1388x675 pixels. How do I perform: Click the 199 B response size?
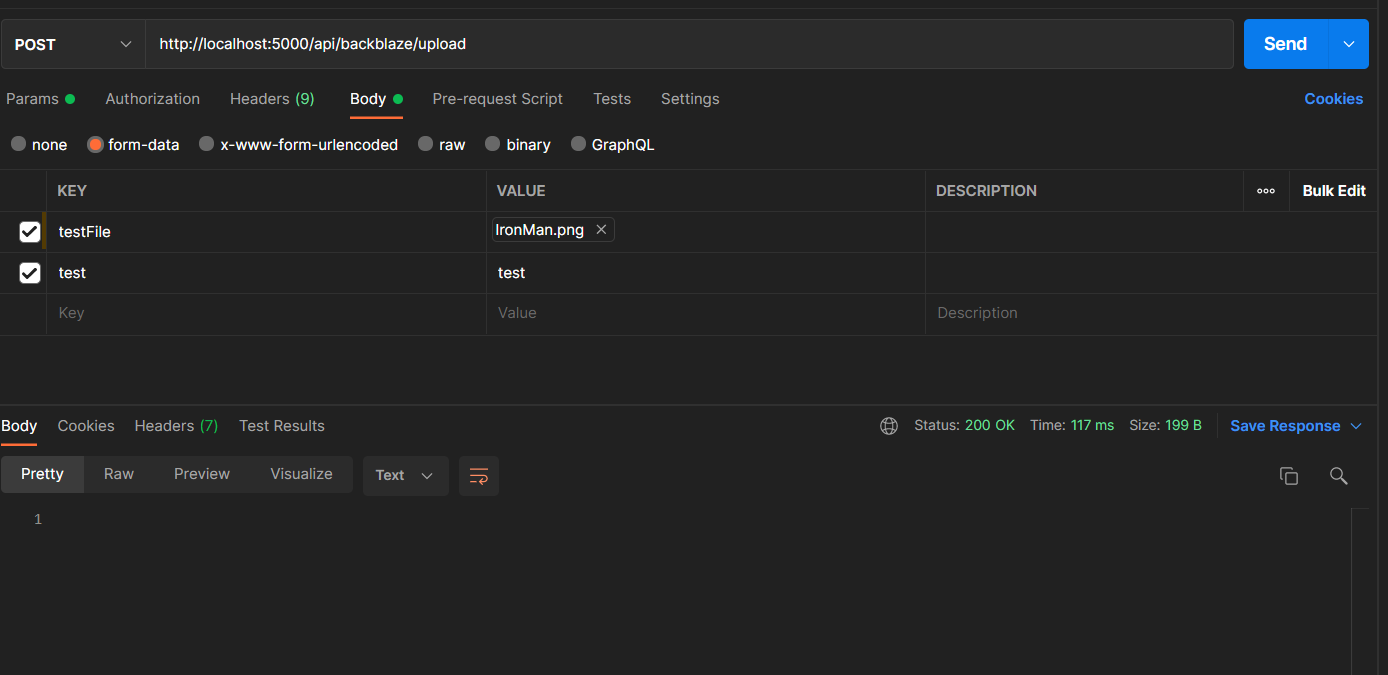(1183, 426)
